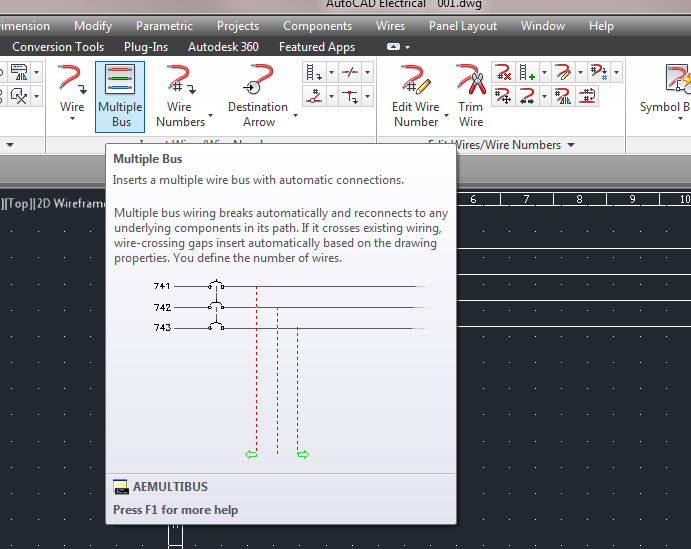Open the Parametric menu
This screenshot has height=549, width=691.
164,26
